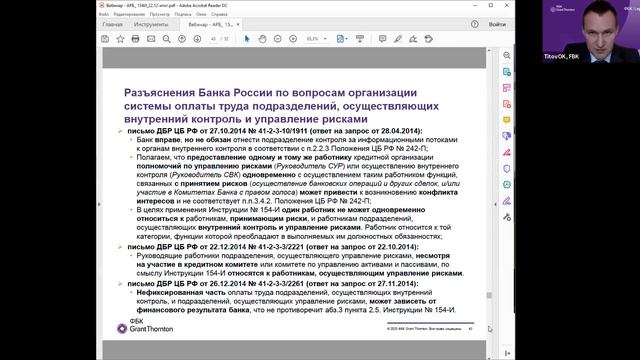640x360 pixels.
Task: Open the green Compress PDF tool in the right pane
Action: pyautogui.click(x=507, y=184)
